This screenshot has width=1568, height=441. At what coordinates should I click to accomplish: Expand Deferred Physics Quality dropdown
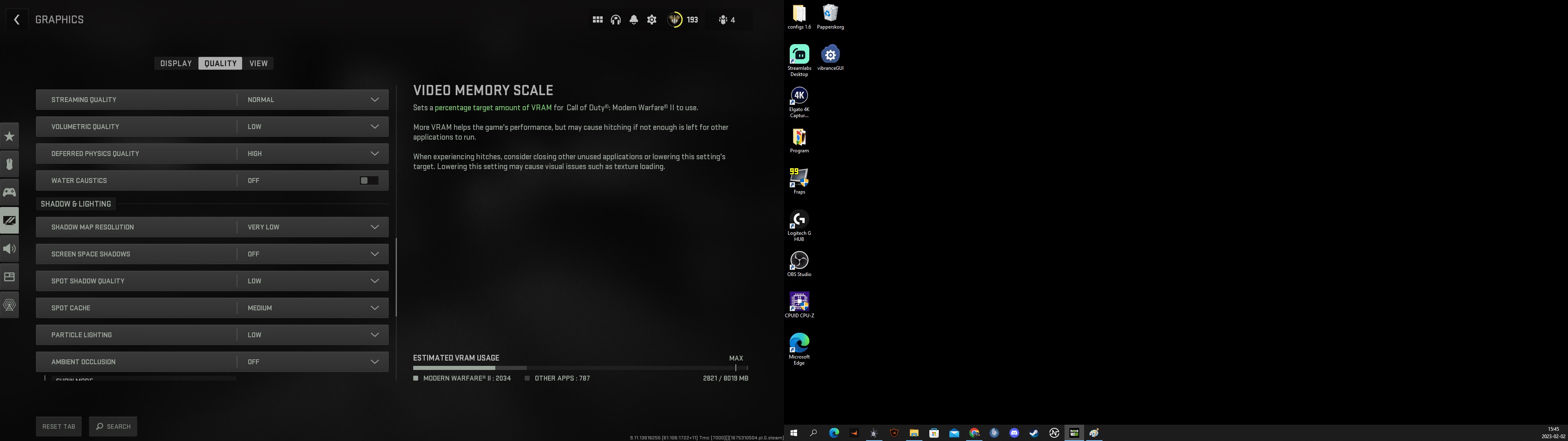click(x=212, y=154)
